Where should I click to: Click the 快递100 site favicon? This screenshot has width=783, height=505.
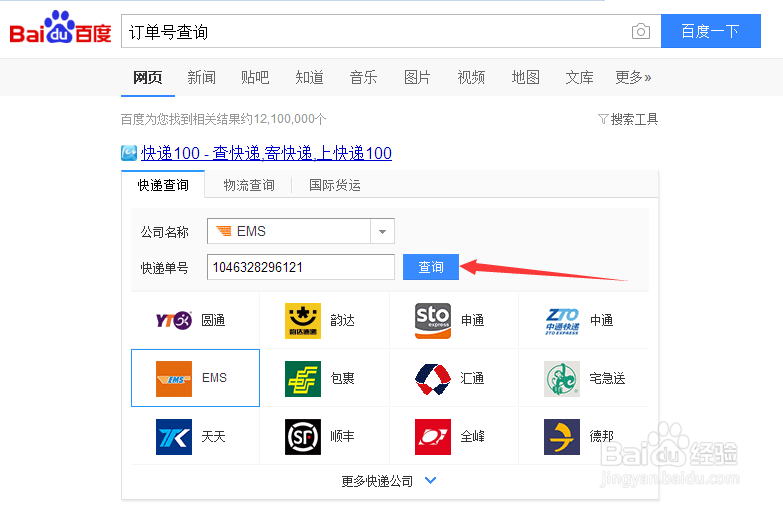tap(129, 153)
